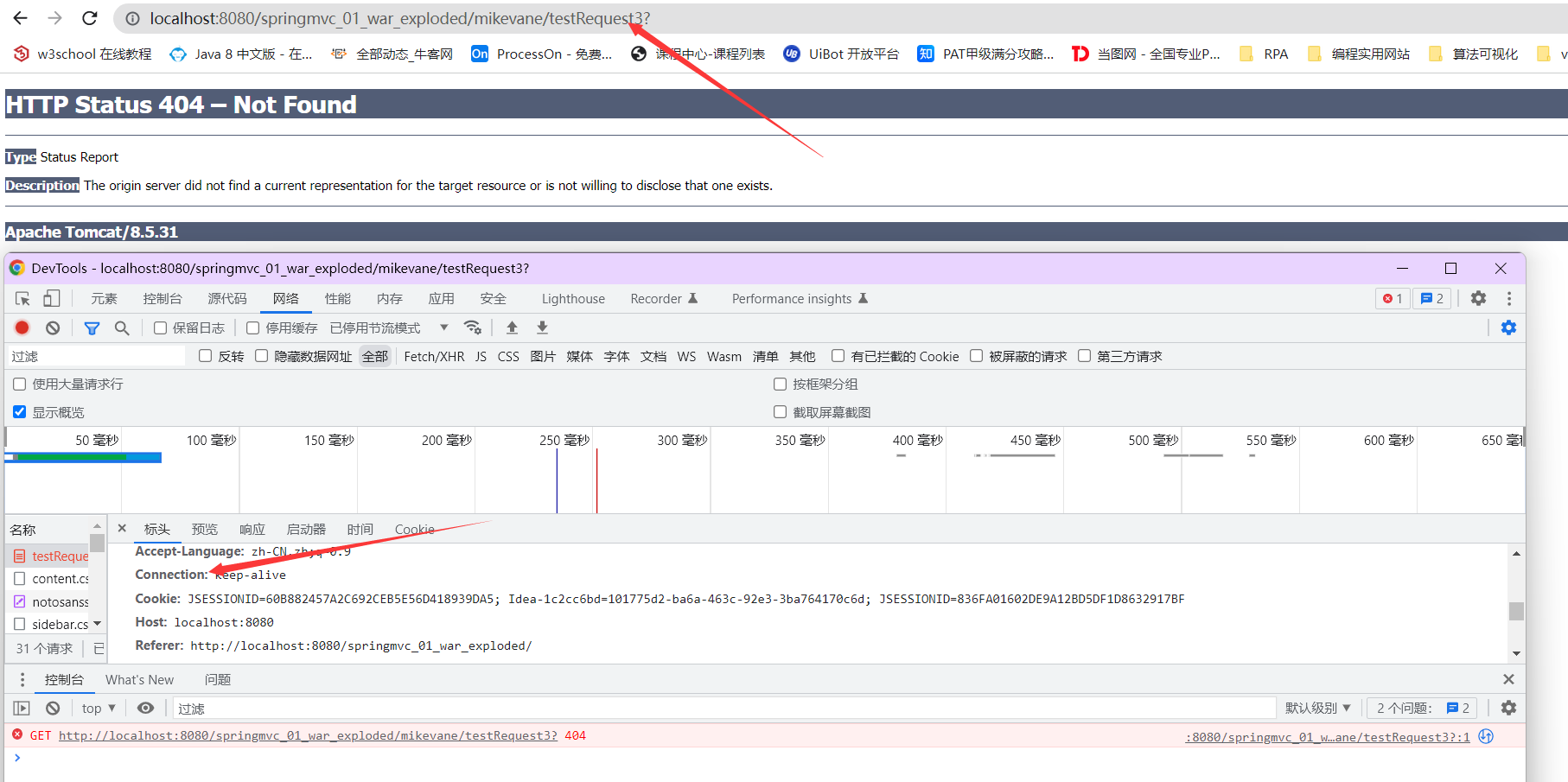Image resolution: width=1568 pixels, height=782 pixels.
Task: Open the w3school 在线教程 bookmark
Action: click(x=83, y=54)
